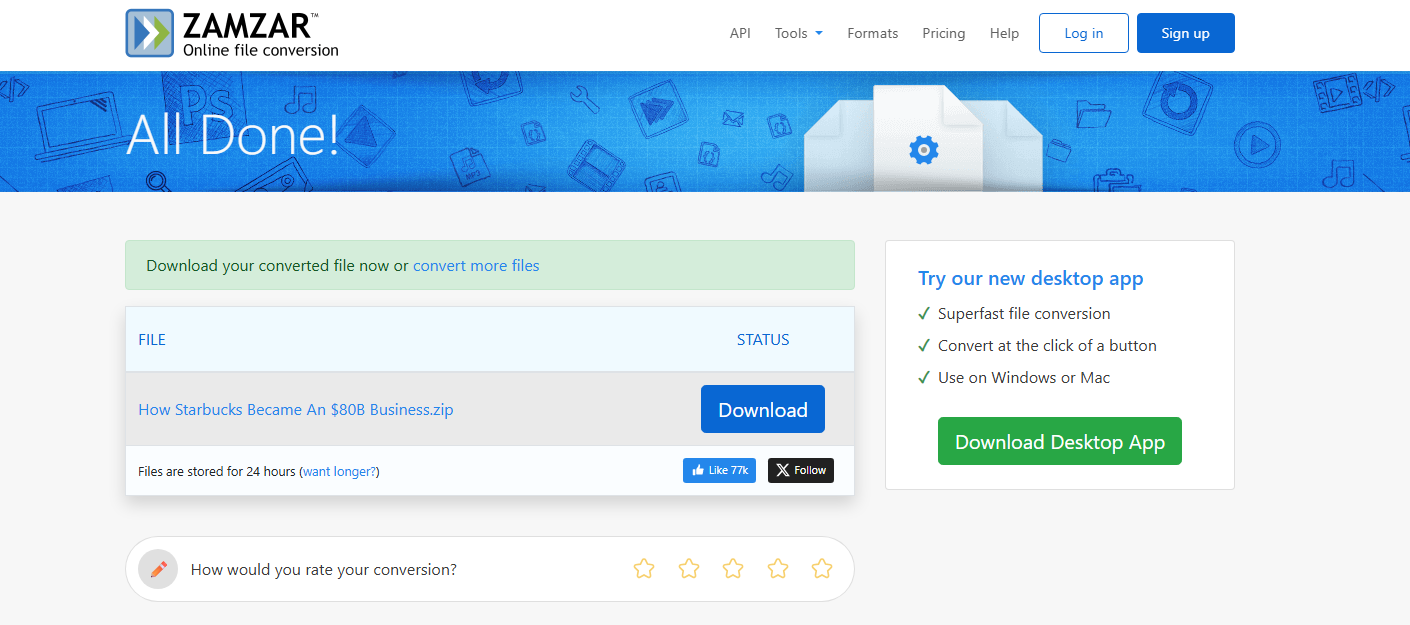
Task: Click the 'How would you rate your conversion?' text
Action: point(324,569)
